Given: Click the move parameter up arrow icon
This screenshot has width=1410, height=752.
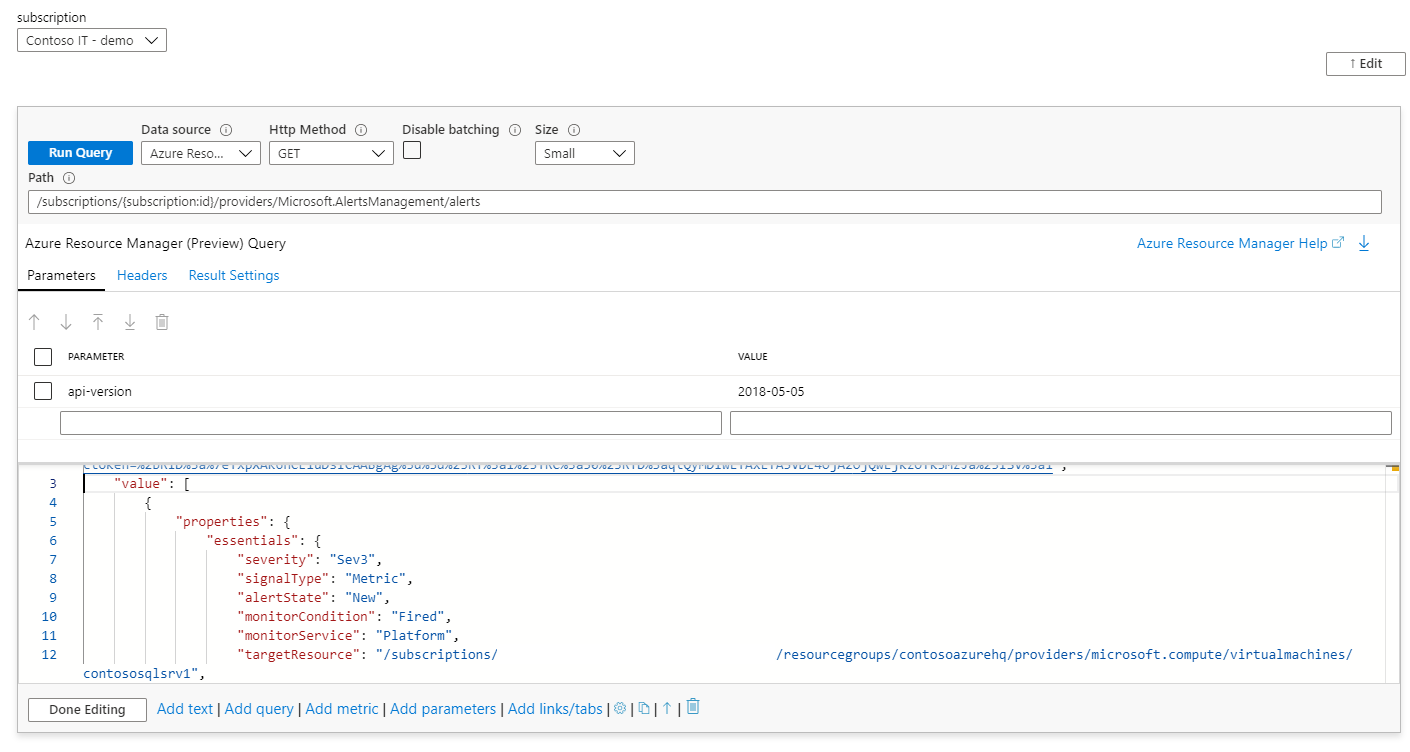Looking at the screenshot, I should [35, 322].
